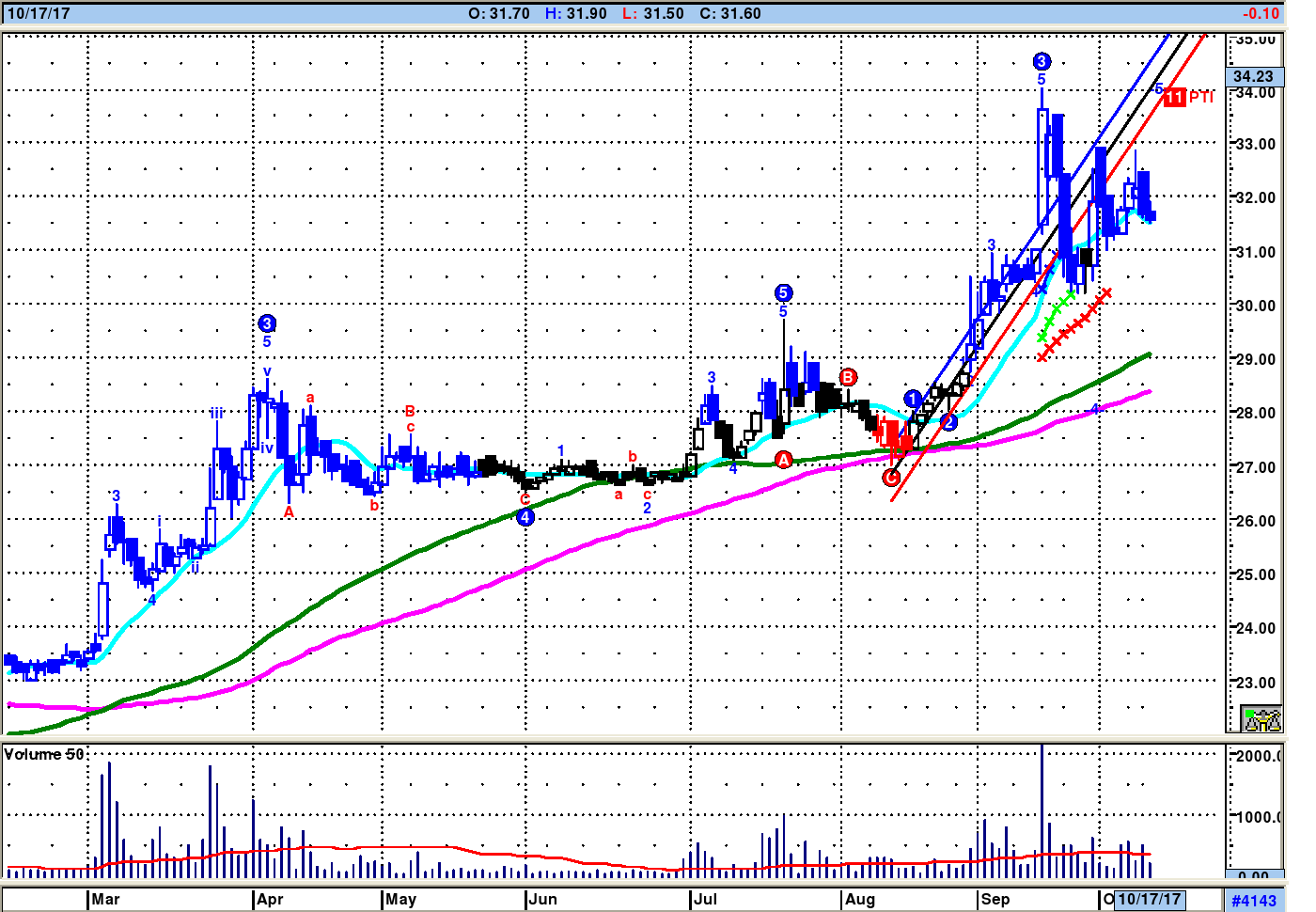Select the blue circled 1 wave marker

pos(912,399)
